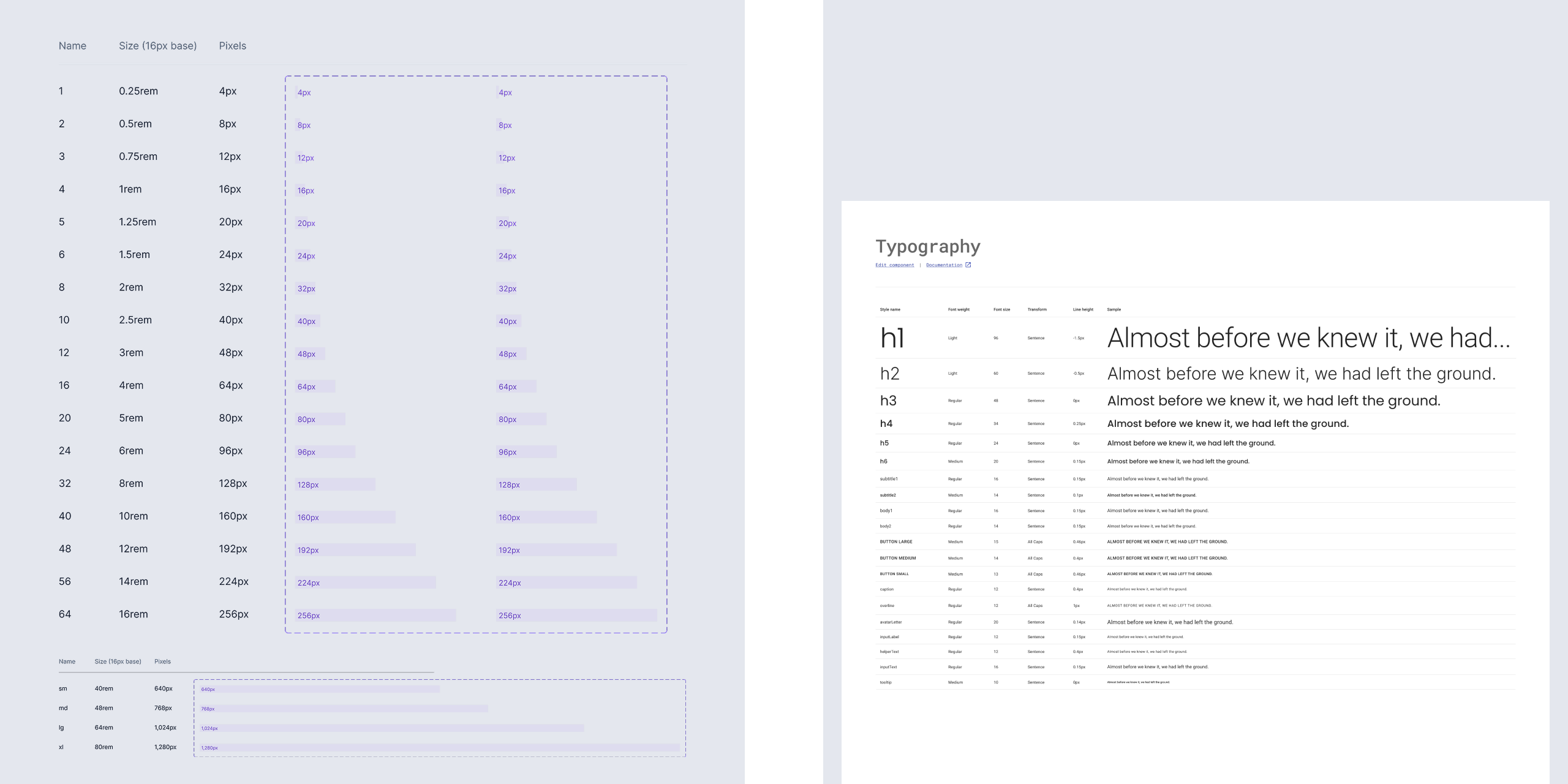Click the 0.75rem size value
The image size is (1568, 784).
coord(138,157)
